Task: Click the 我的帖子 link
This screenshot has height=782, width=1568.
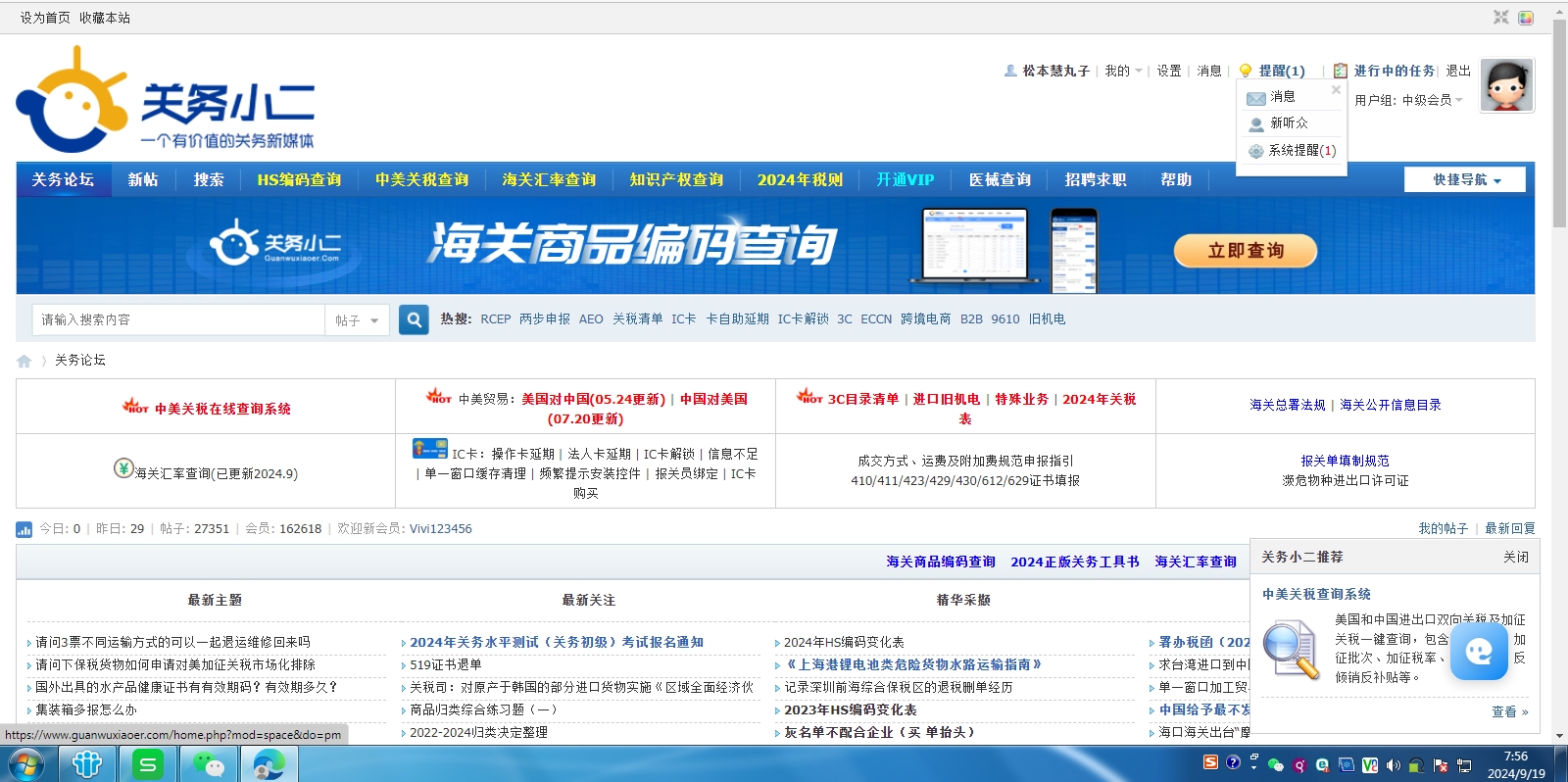Action: [x=1443, y=528]
